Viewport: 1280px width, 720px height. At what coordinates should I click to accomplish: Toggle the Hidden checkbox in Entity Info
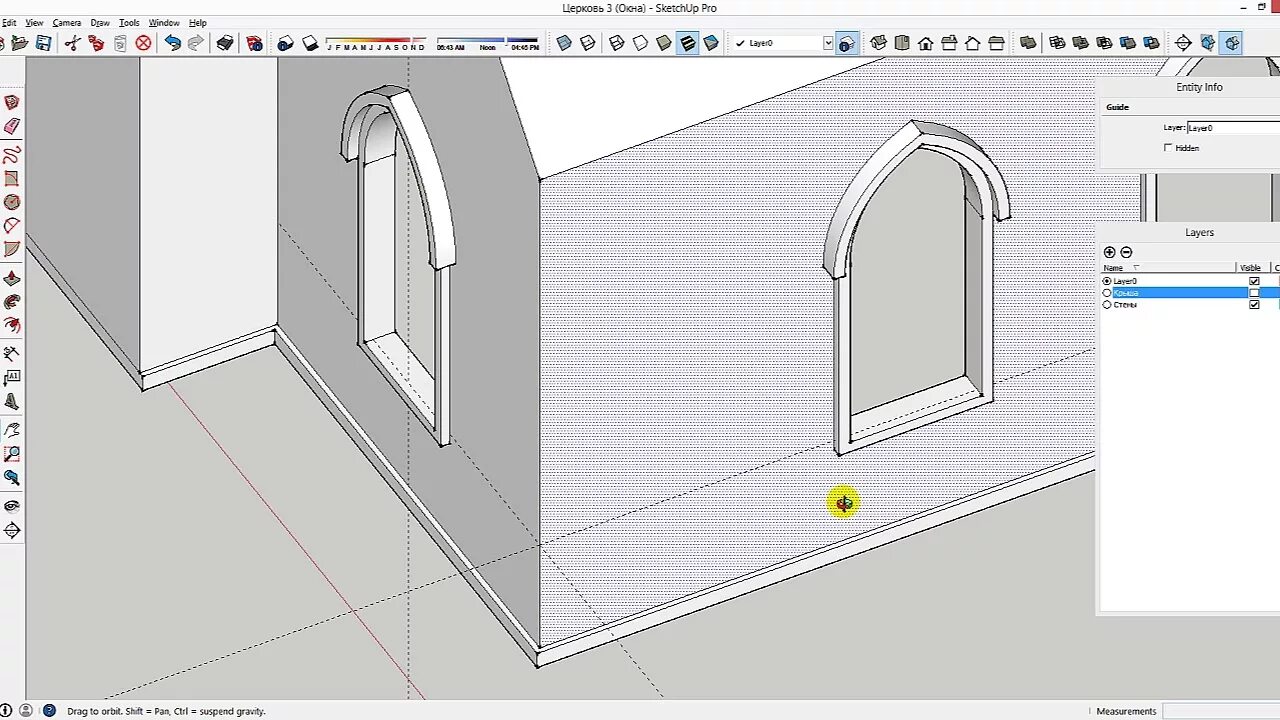(1168, 148)
